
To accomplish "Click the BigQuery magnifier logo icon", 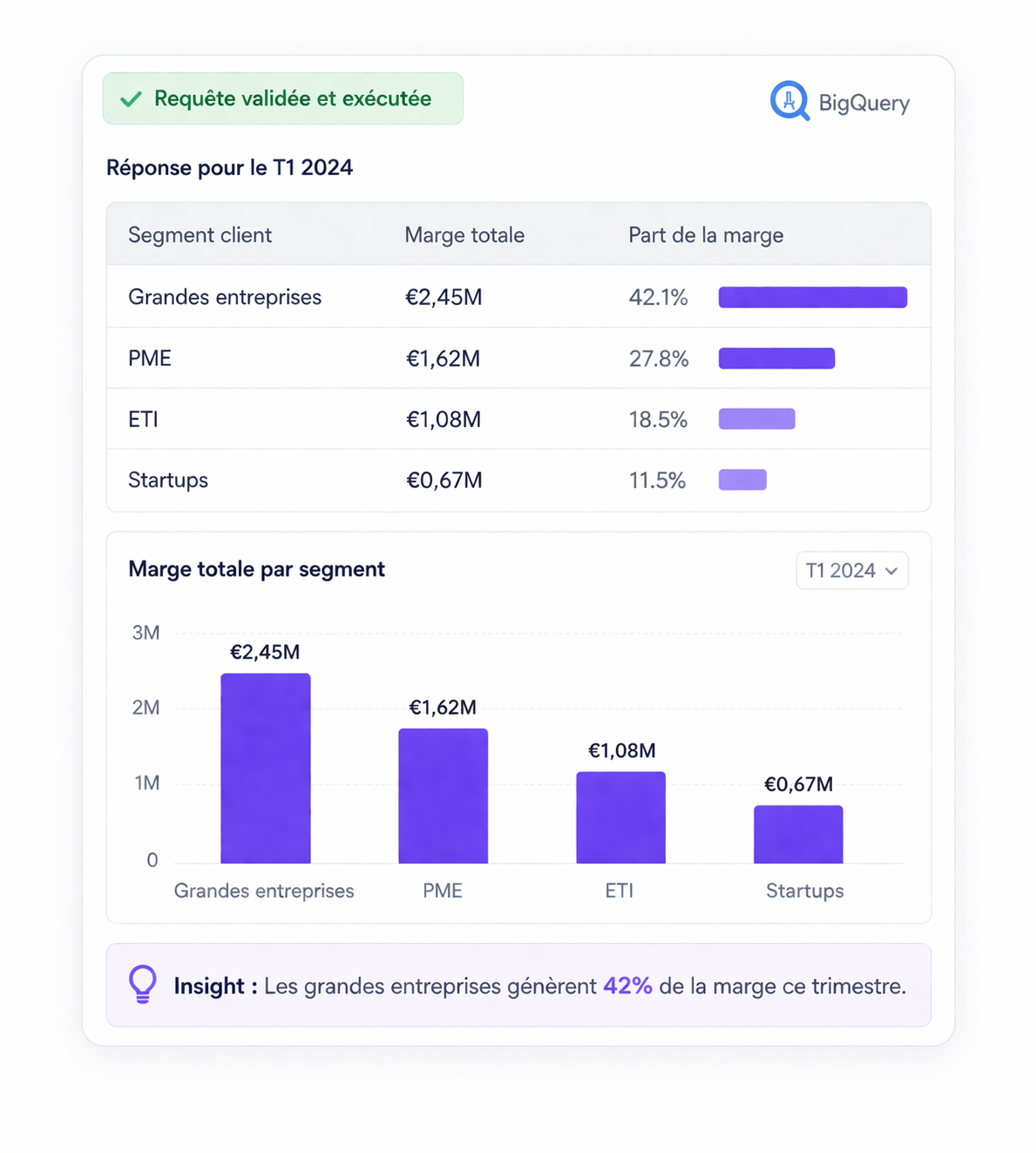I will 789,101.
